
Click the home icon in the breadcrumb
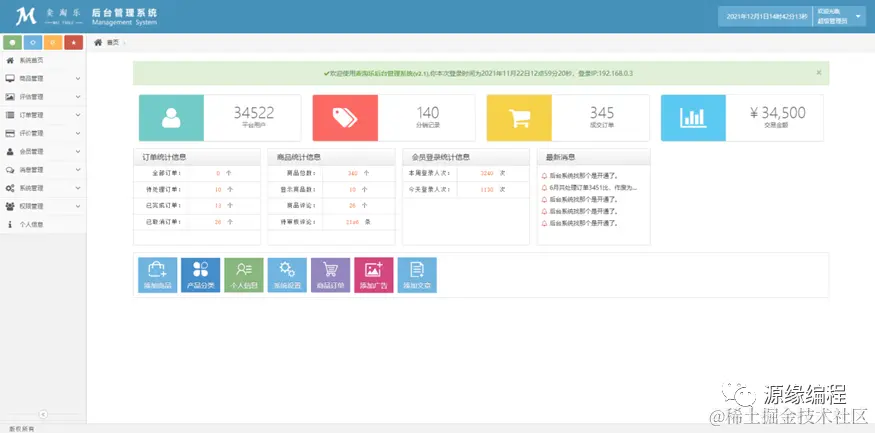pyautogui.click(x=98, y=42)
